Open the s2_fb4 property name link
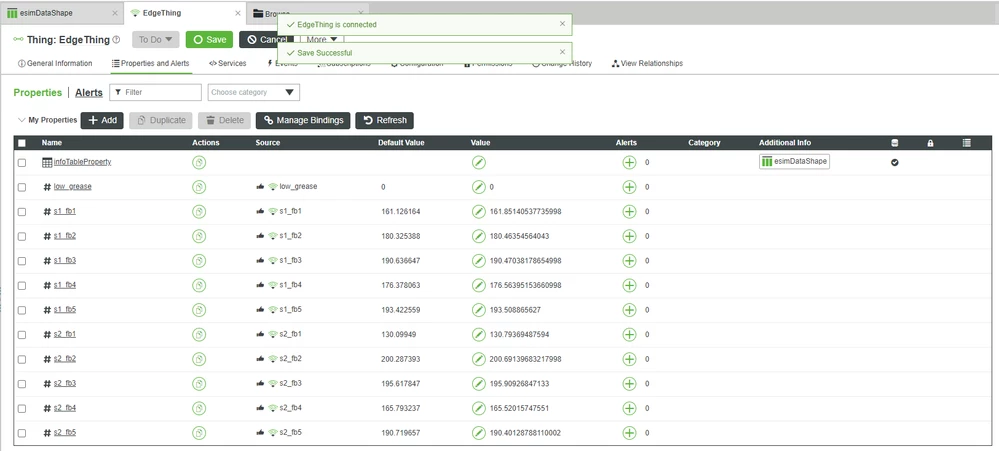The width and height of the screenshot is (999, 451). [64, 408]
